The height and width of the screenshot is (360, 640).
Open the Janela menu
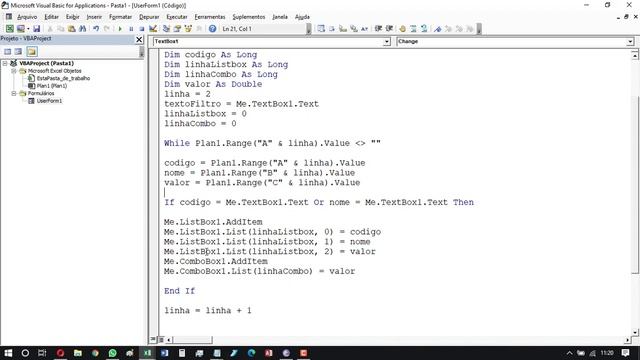[x=280, y=17]
